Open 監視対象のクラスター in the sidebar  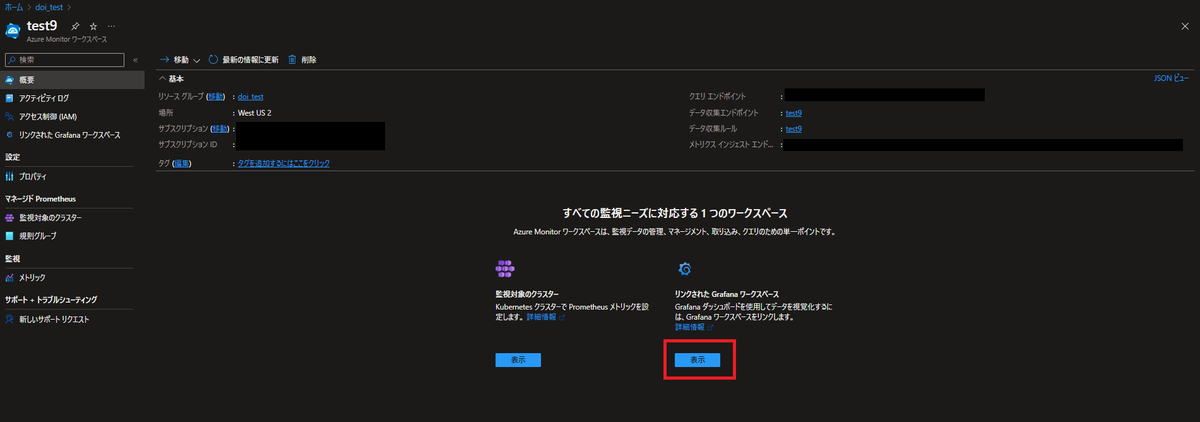coord(74,217)
